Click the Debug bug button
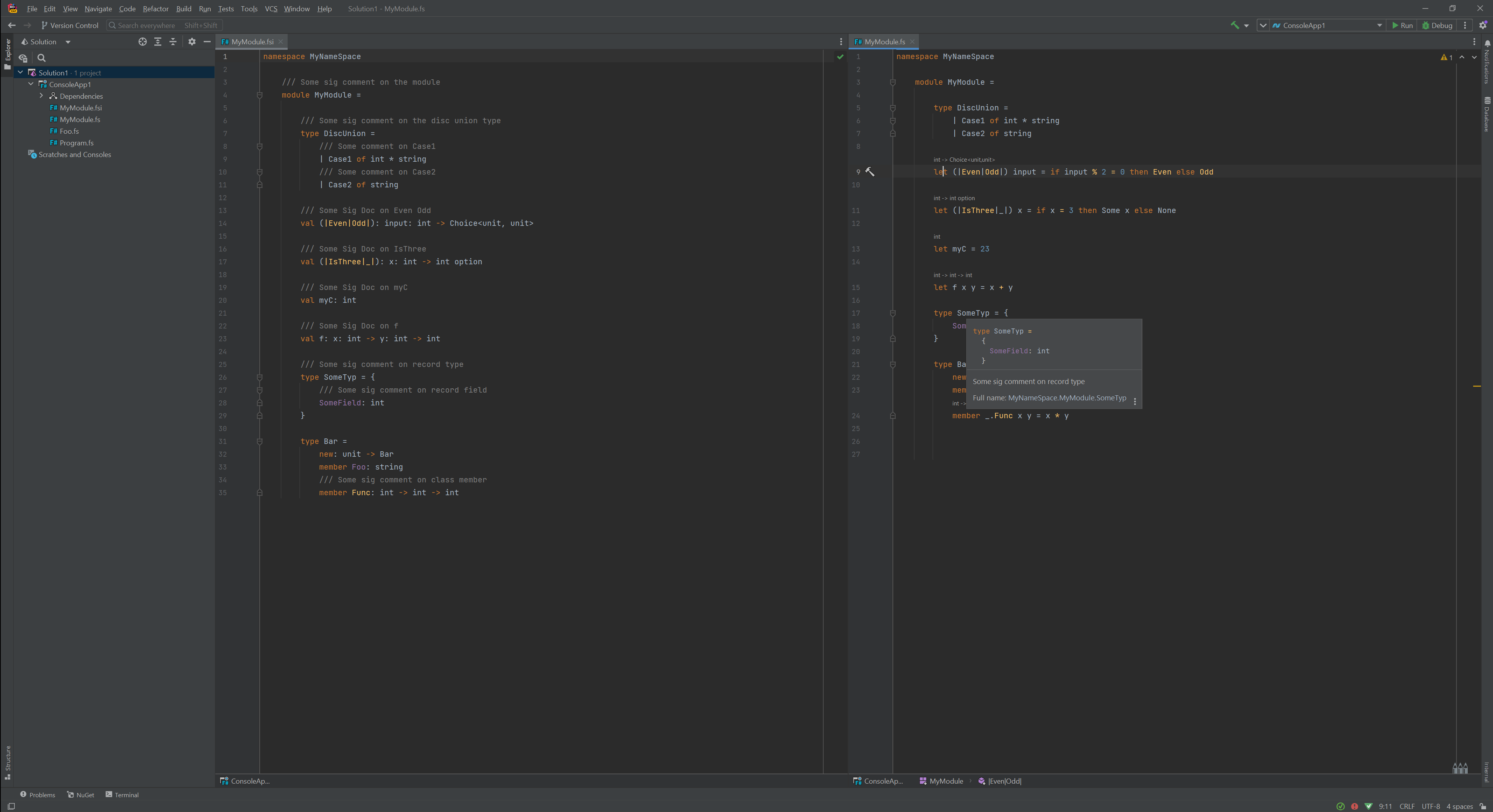Screen dimensions: 1493x812 point(1437,25)
